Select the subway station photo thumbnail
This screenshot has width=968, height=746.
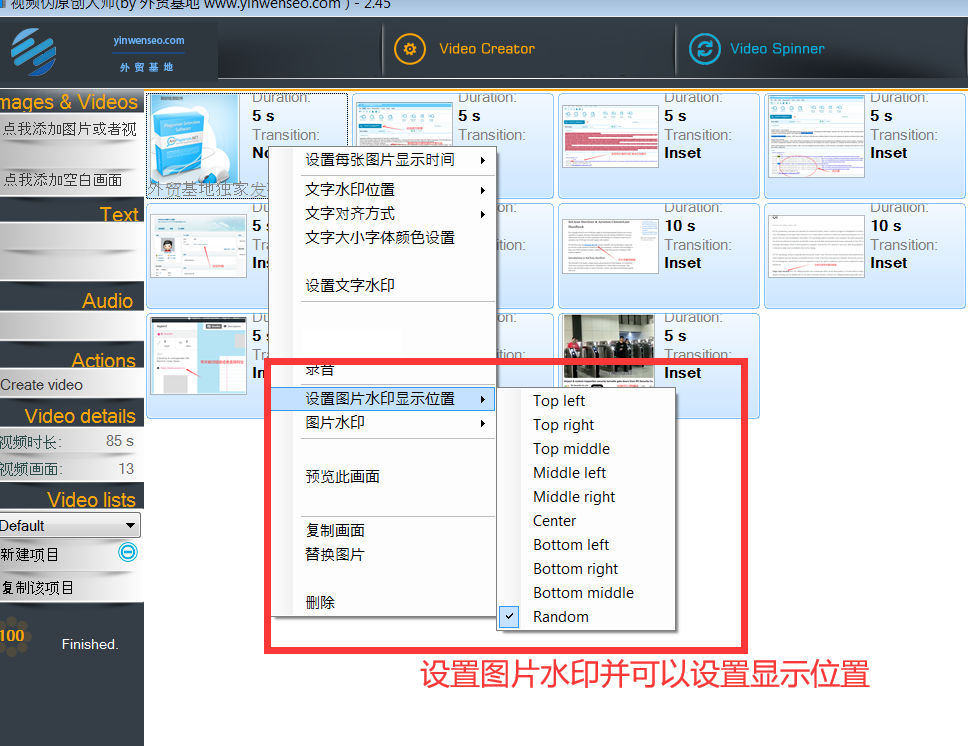pos(608,350)
